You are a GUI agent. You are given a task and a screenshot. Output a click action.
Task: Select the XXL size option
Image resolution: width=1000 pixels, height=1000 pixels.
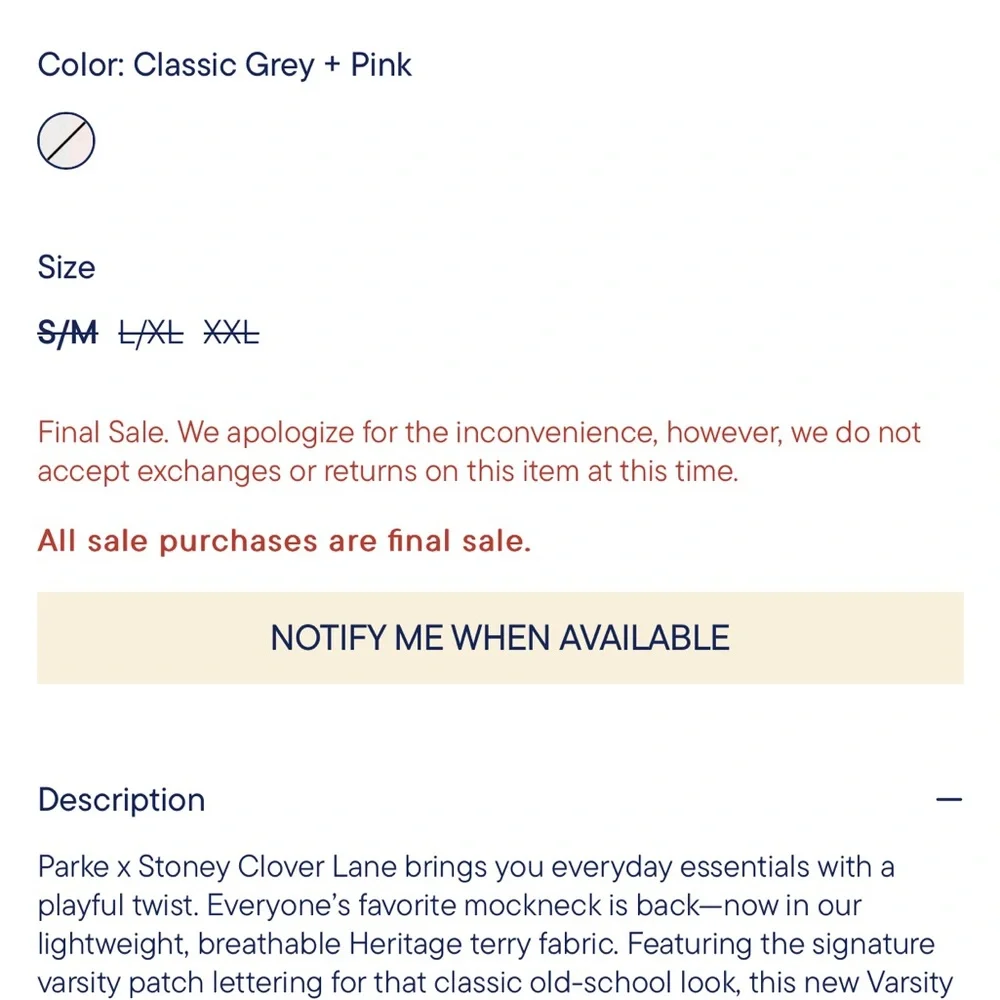click(x=231, y=333)
